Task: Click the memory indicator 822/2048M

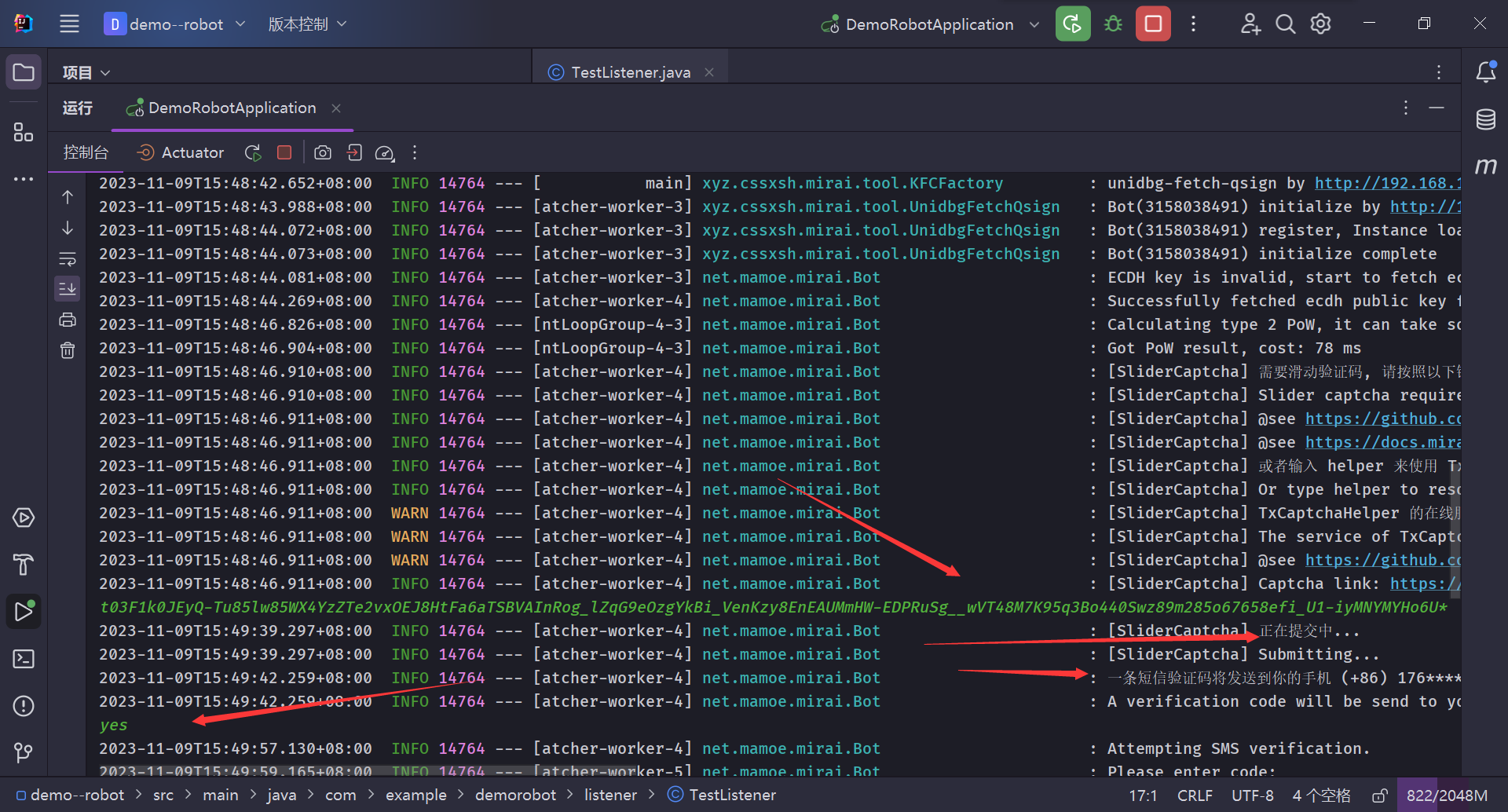Action: coord(1447,796)
